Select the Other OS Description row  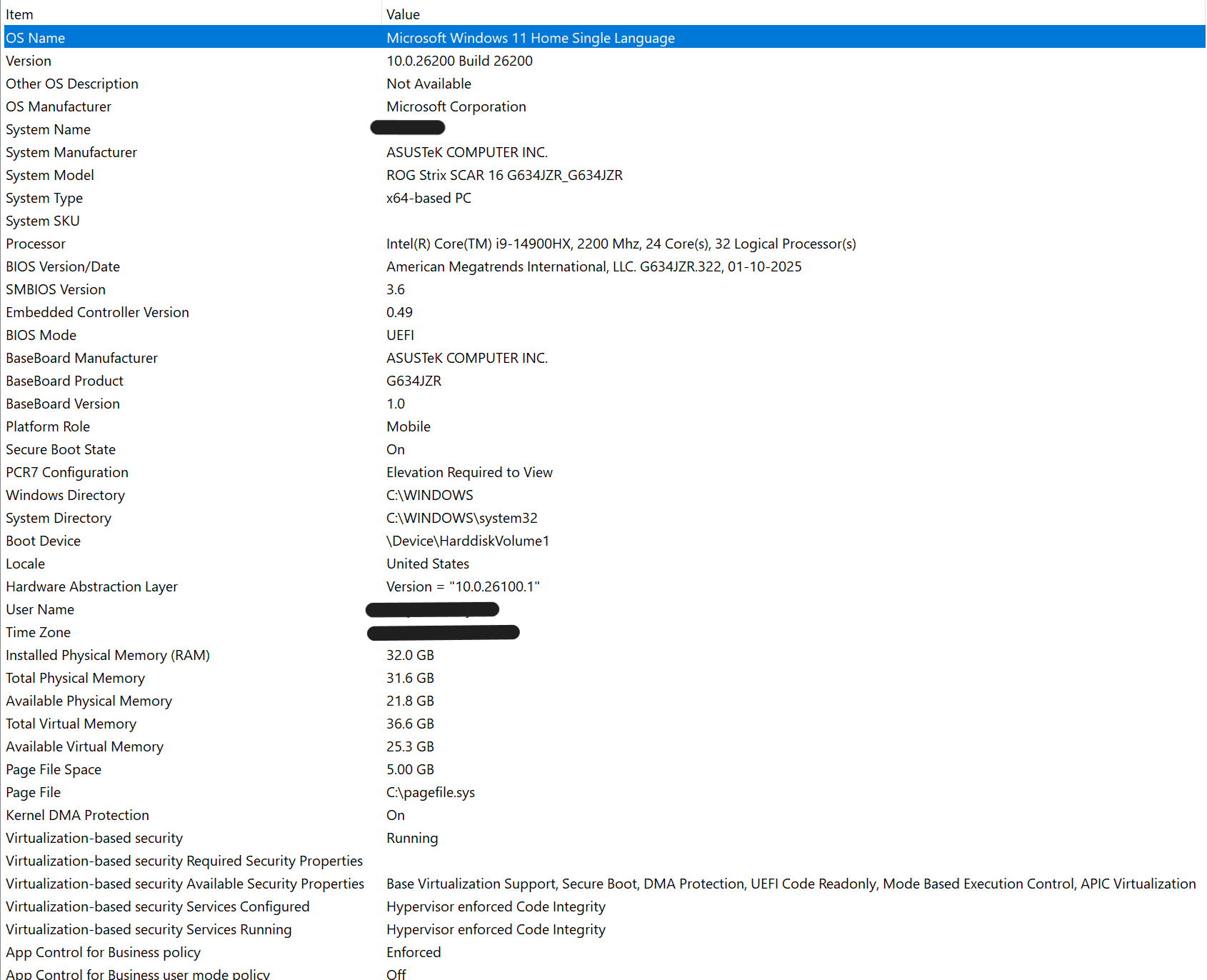605,83
